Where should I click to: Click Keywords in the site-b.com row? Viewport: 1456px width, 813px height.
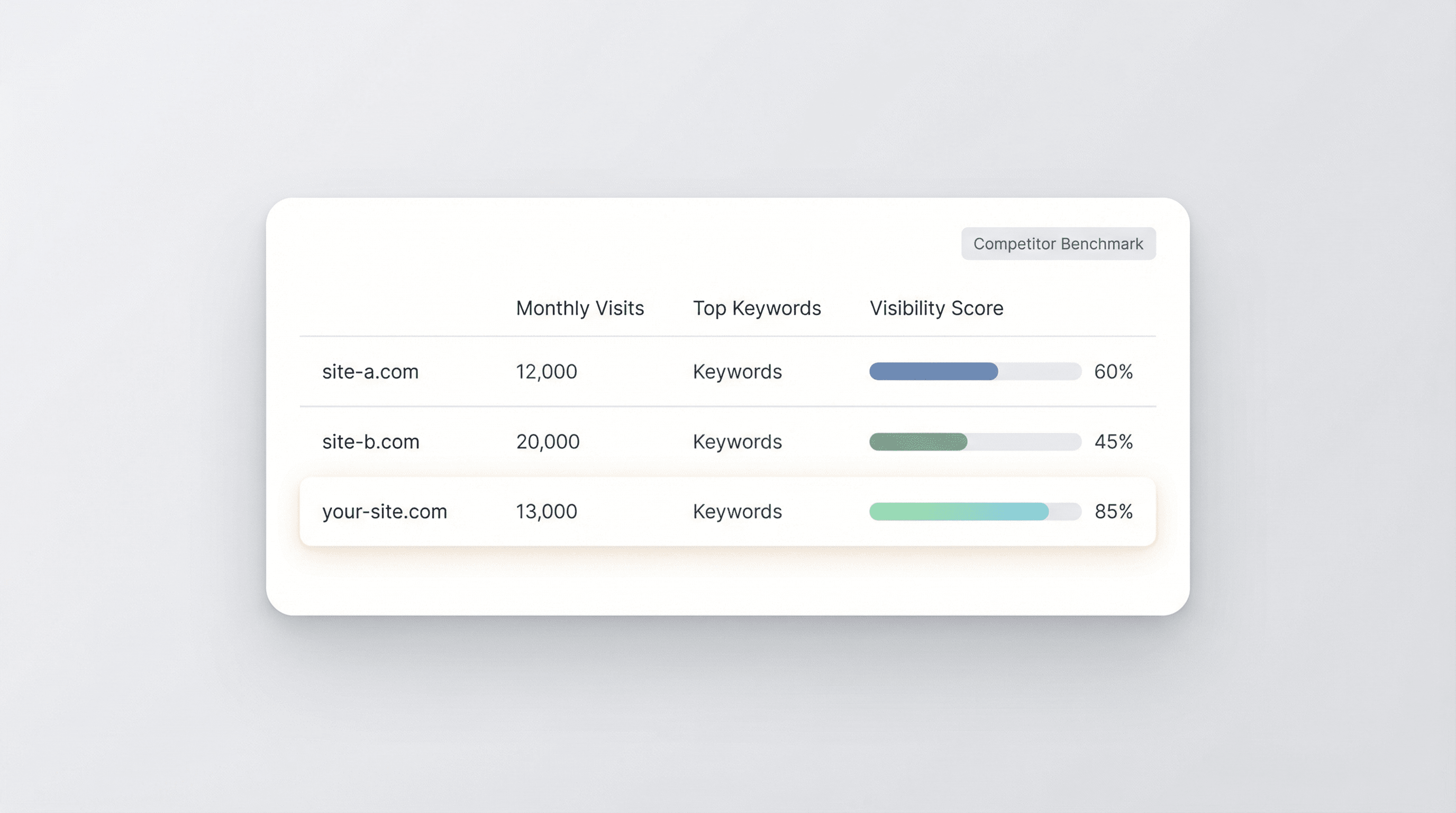pyautogui.click(x=737, y=441)
